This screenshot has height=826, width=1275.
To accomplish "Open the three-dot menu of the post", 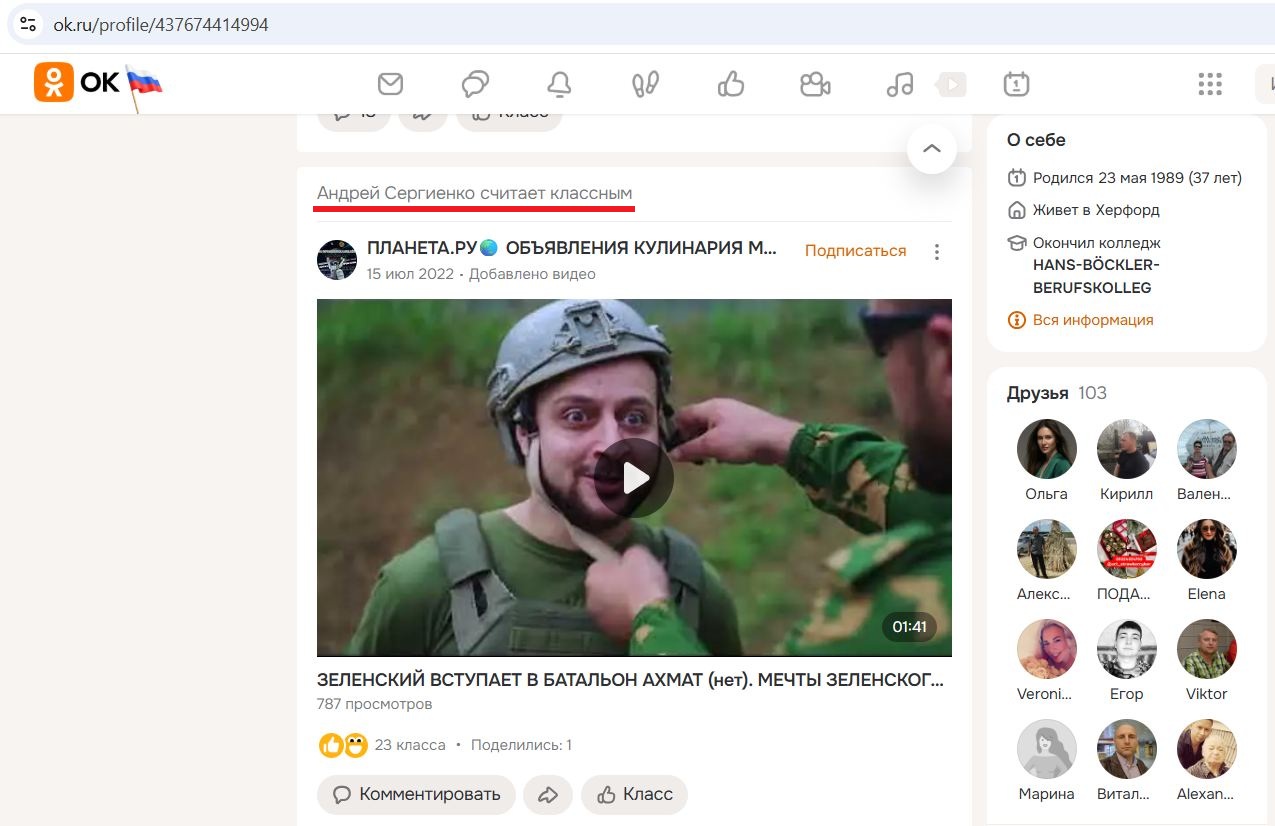I will click(x=937, y=252).
